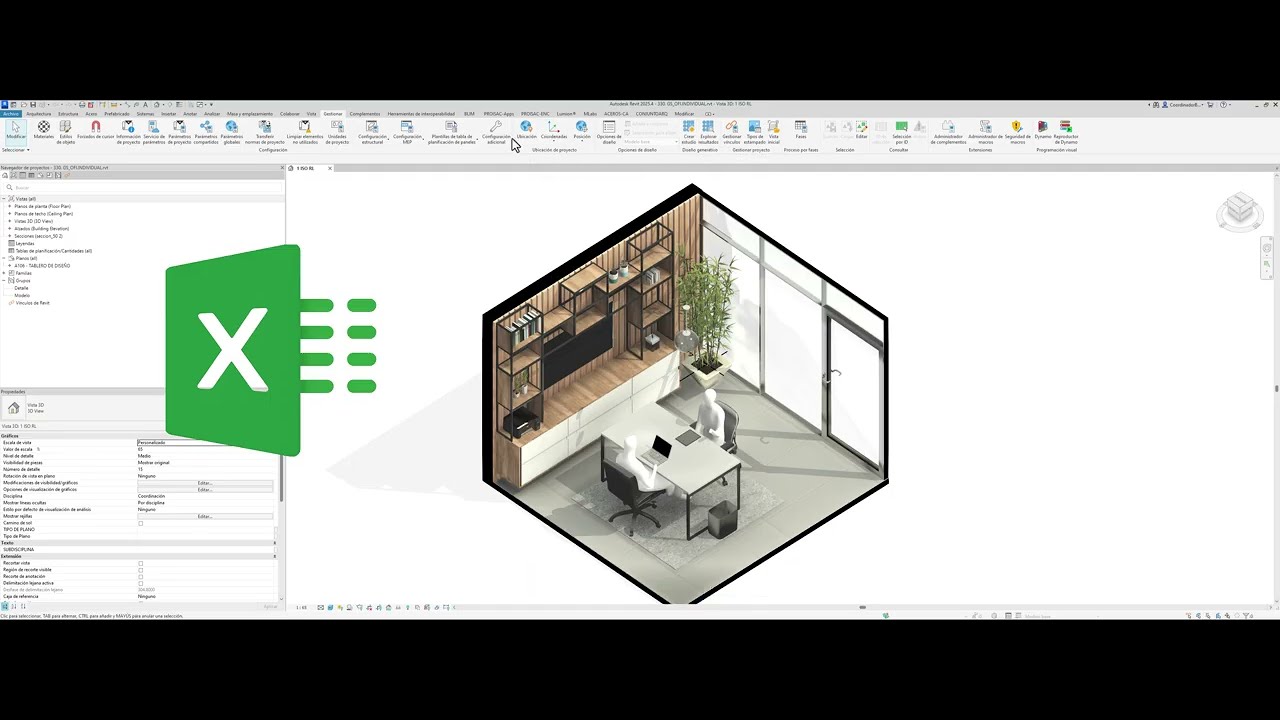
Task: Open Parámetros de proyecto
Action: click(x=180, y=132)
